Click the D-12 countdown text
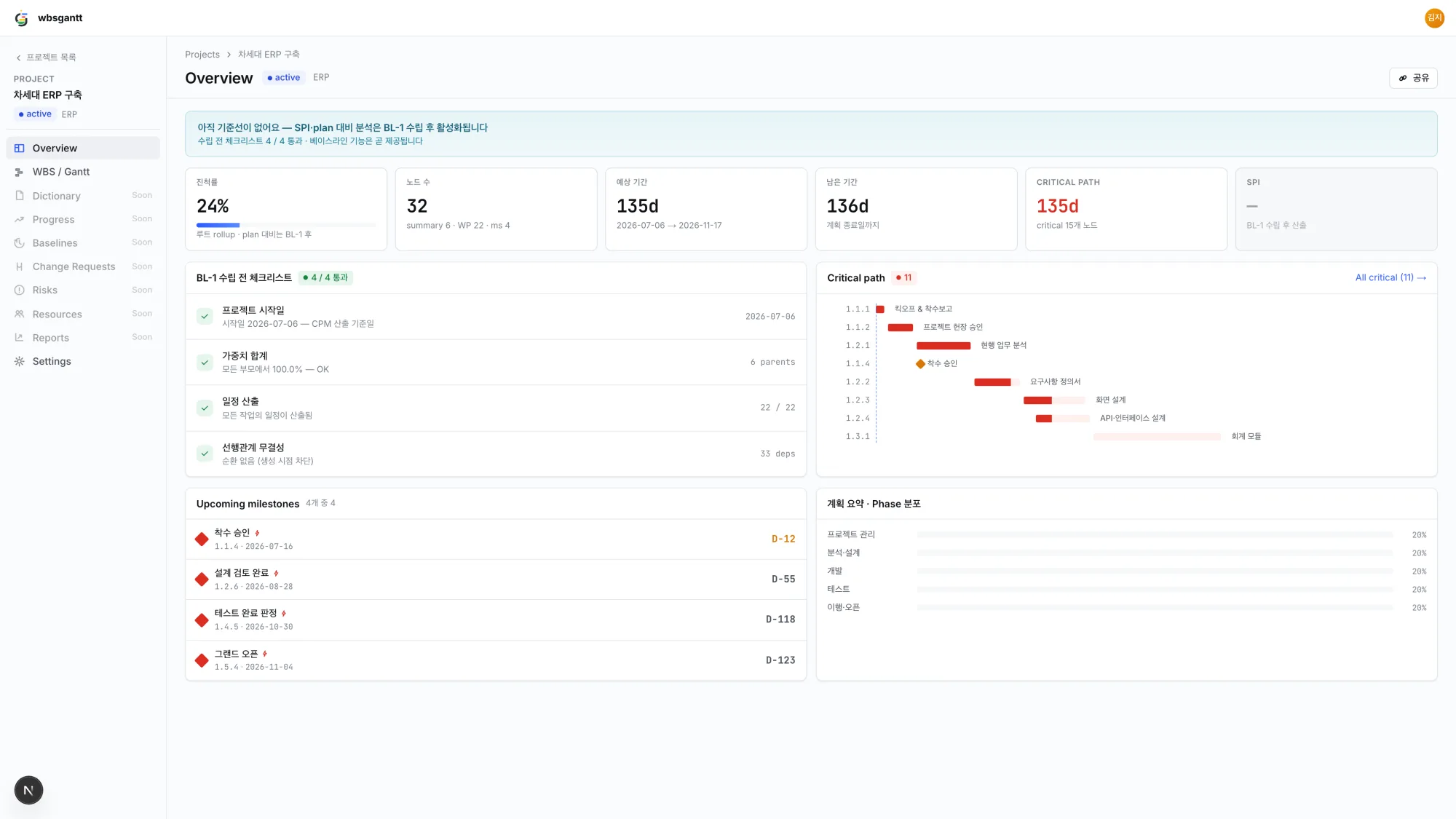This screenshot has height=819, width=1456. coord(783,539)
